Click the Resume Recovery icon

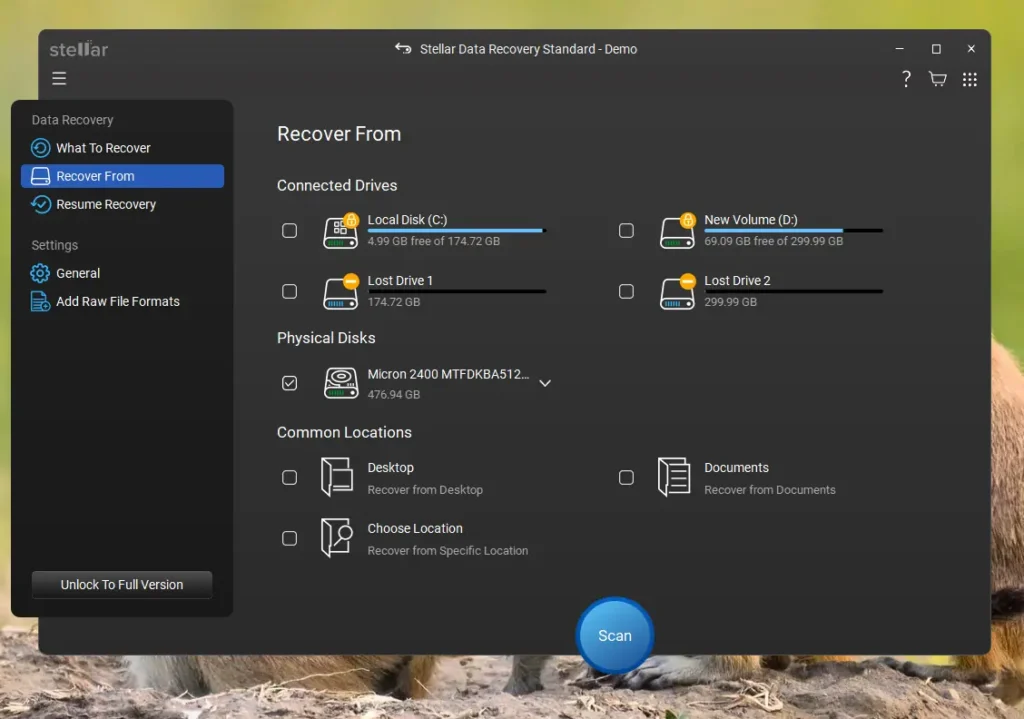click(x=39, y=204)
